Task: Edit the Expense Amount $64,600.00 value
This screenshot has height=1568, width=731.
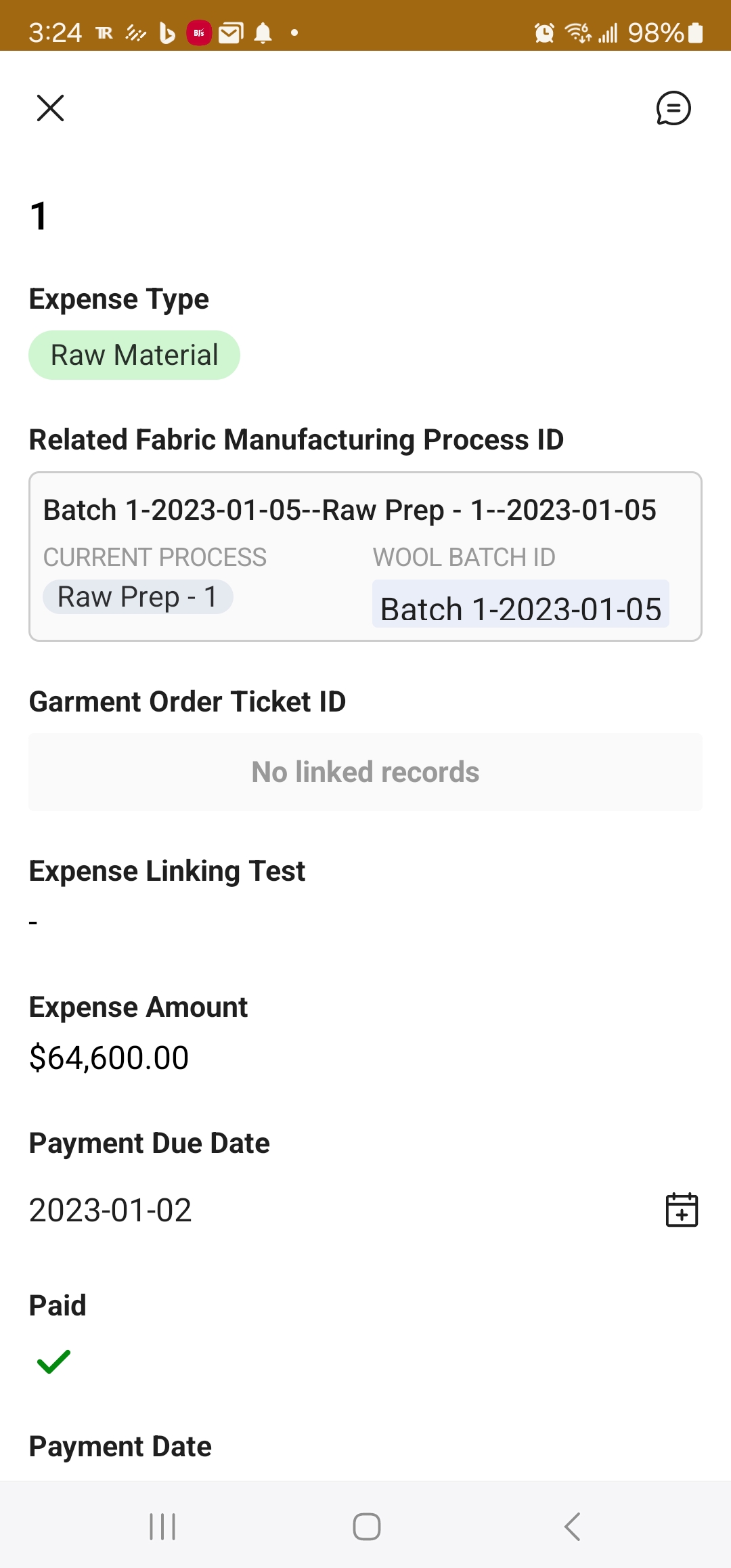Action: point(109,1058)
